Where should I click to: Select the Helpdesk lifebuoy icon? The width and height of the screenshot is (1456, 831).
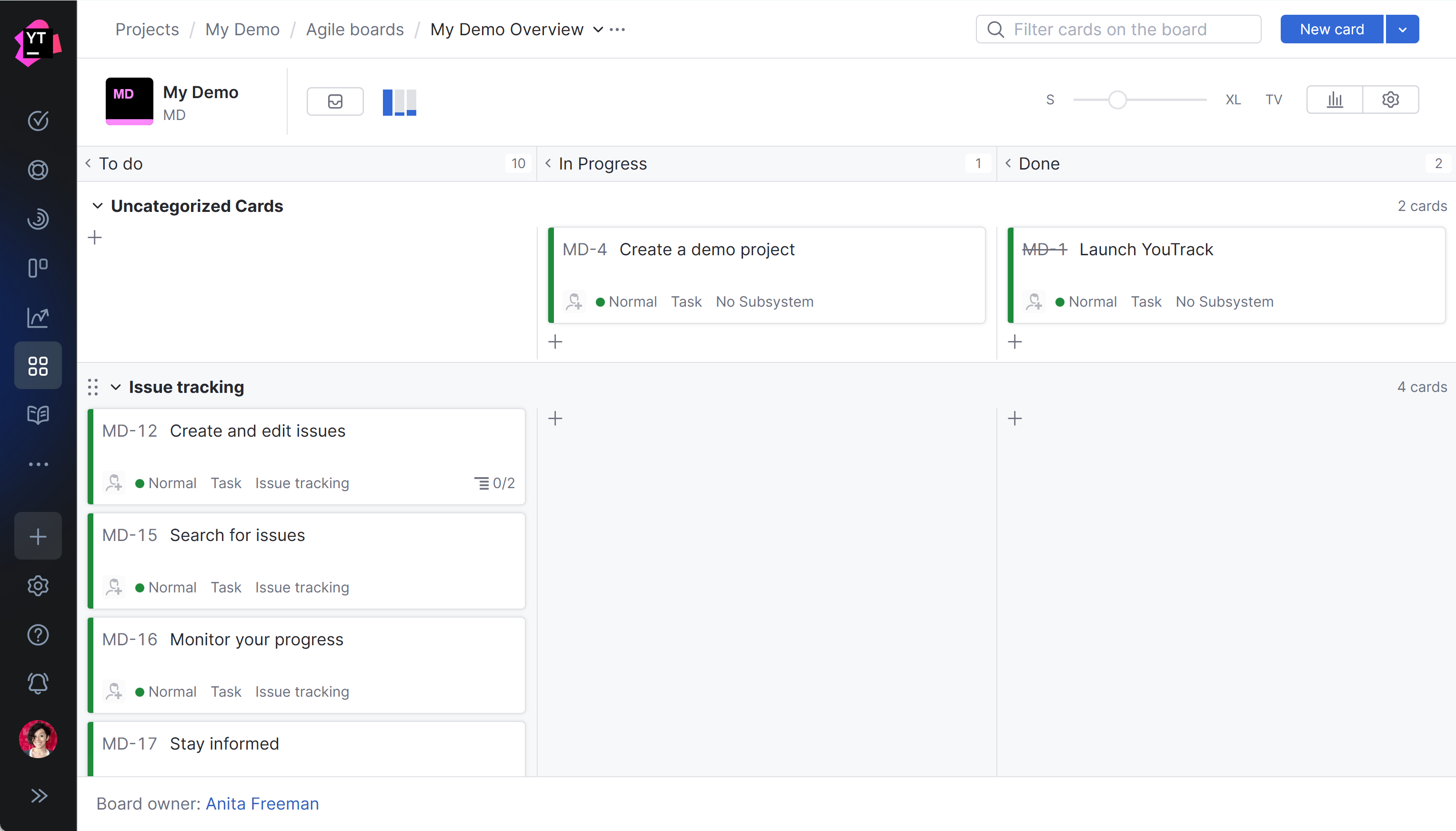point(38,170)
